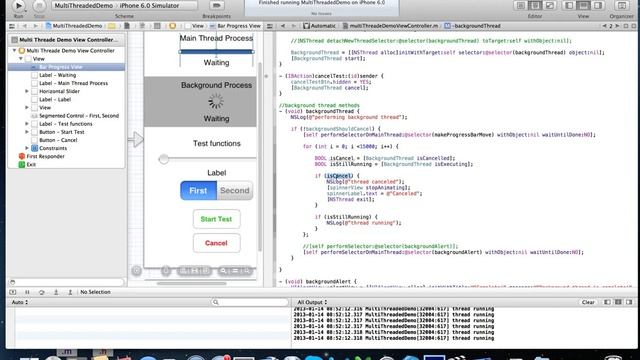640x360 pixels.
Task: Click the View item in jump bar
Action: (x=195, y=26)
